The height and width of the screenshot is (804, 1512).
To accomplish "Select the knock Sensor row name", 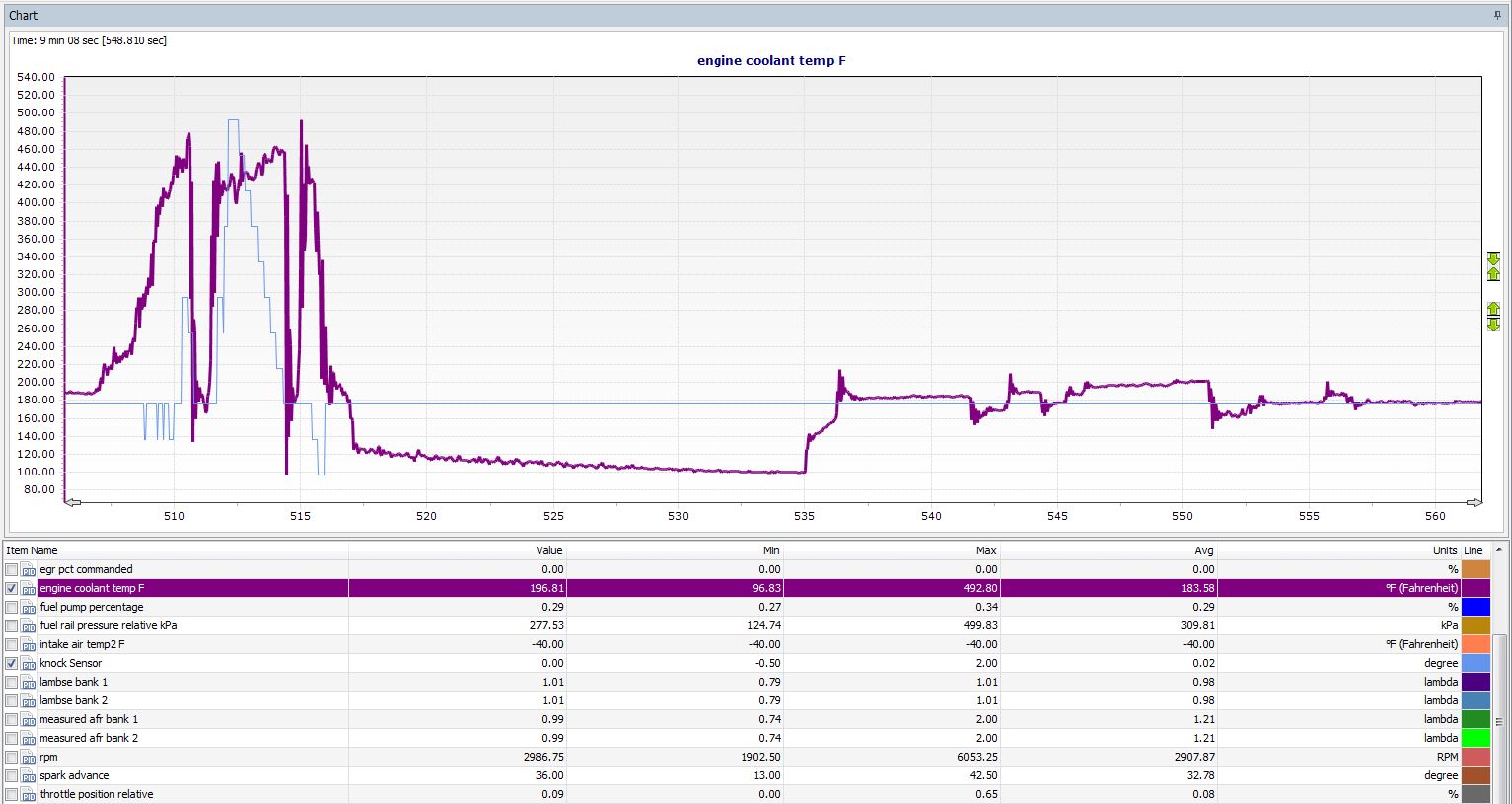I will [70, 663].
